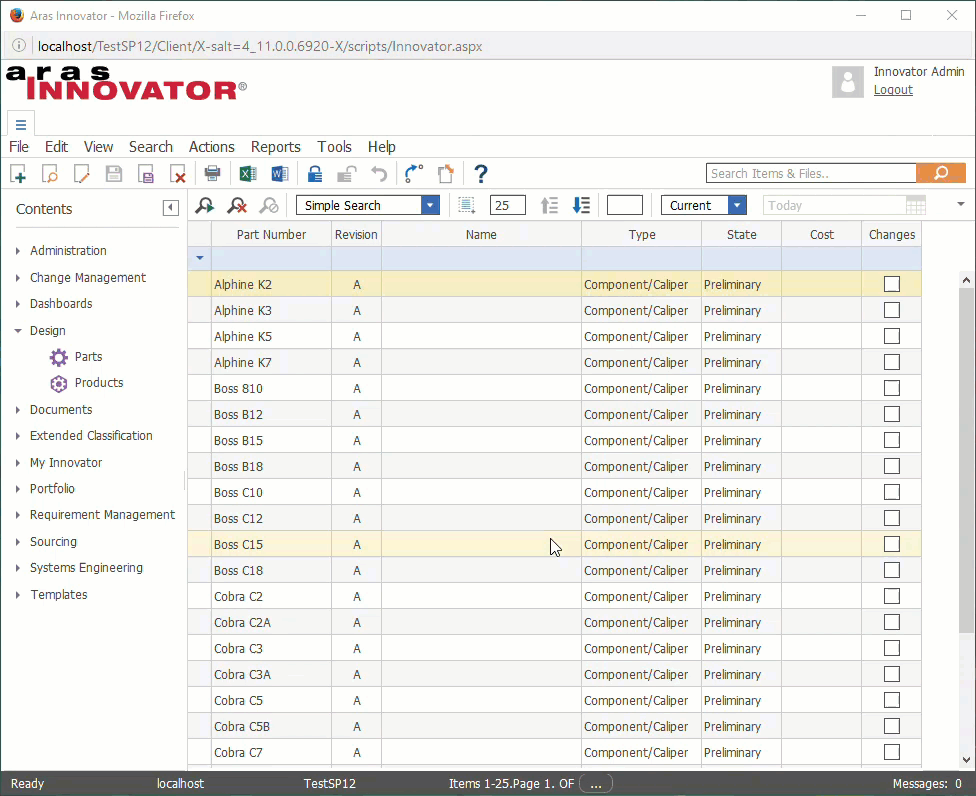Viewport: 976px width, 796px height.
Task: Click the Promote lifecycle icon
Action: [413, 174]
